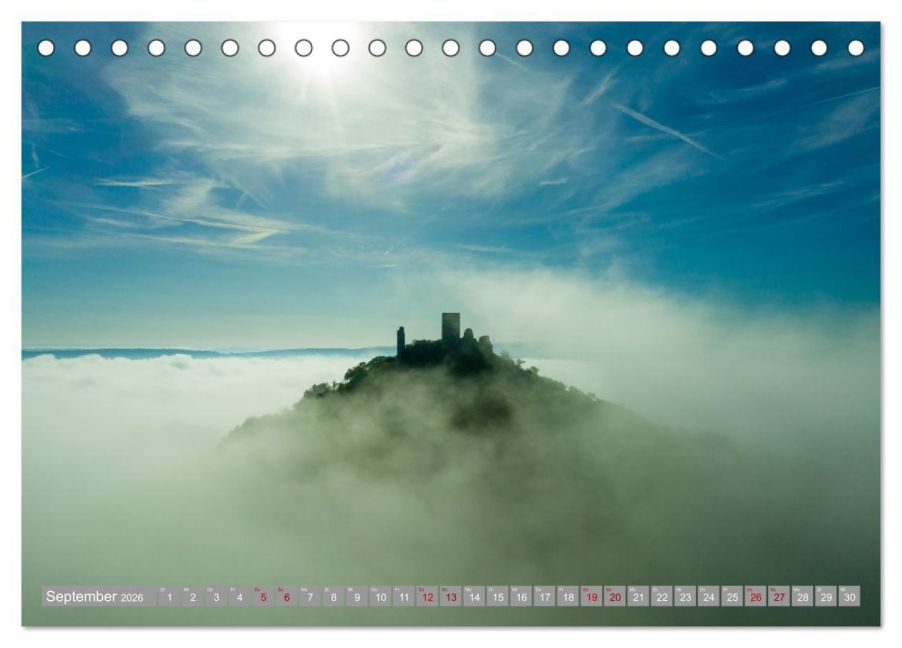Screen dimensions: 902x648
Task: Click the year "2026" next to September
Action: click(132, 598)
